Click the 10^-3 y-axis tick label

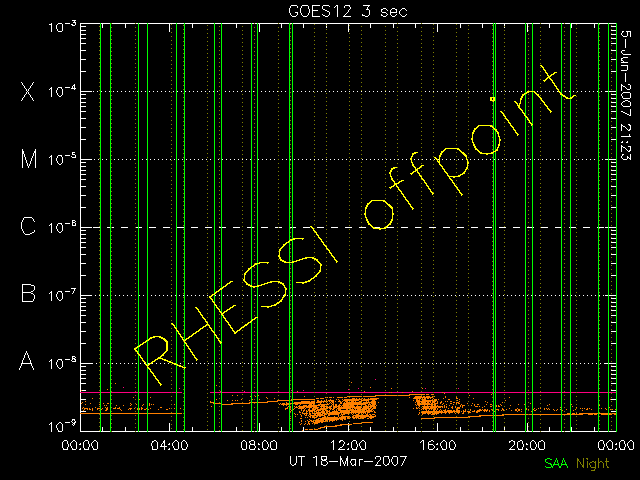coord(62,27)
